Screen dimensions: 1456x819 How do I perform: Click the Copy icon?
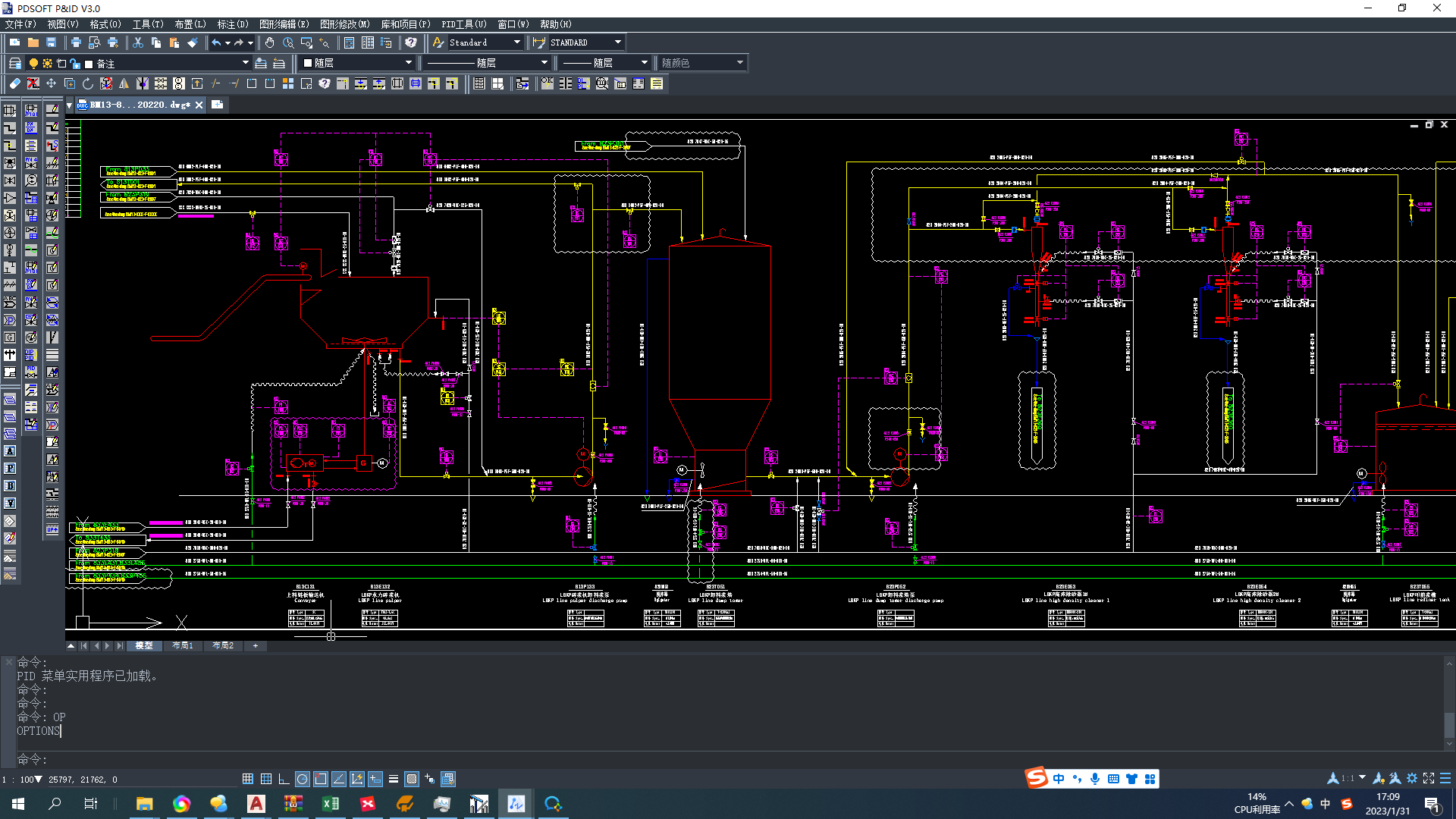[x=155, y=42]
